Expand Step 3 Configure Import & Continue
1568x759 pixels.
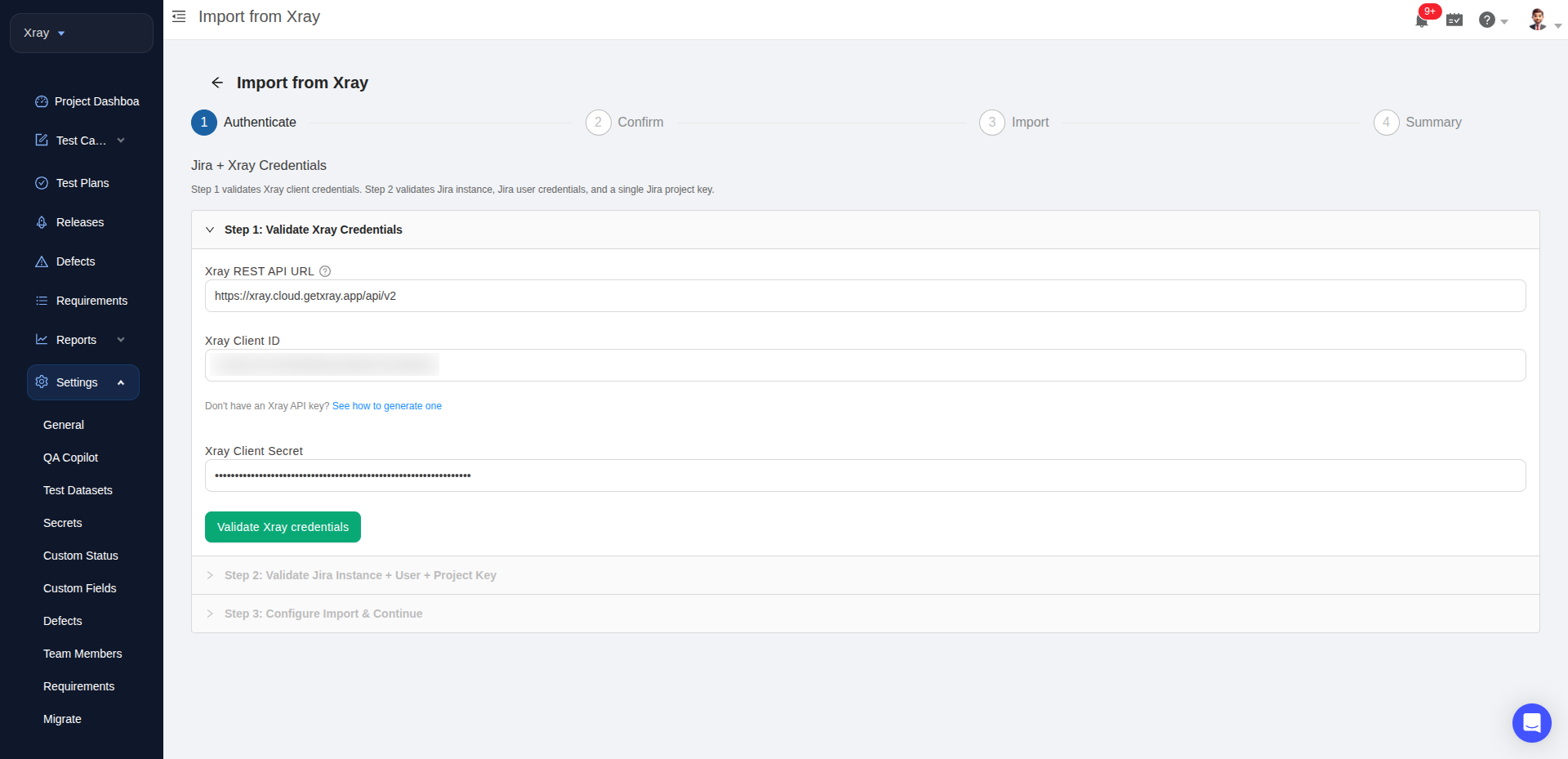(866, 614)
